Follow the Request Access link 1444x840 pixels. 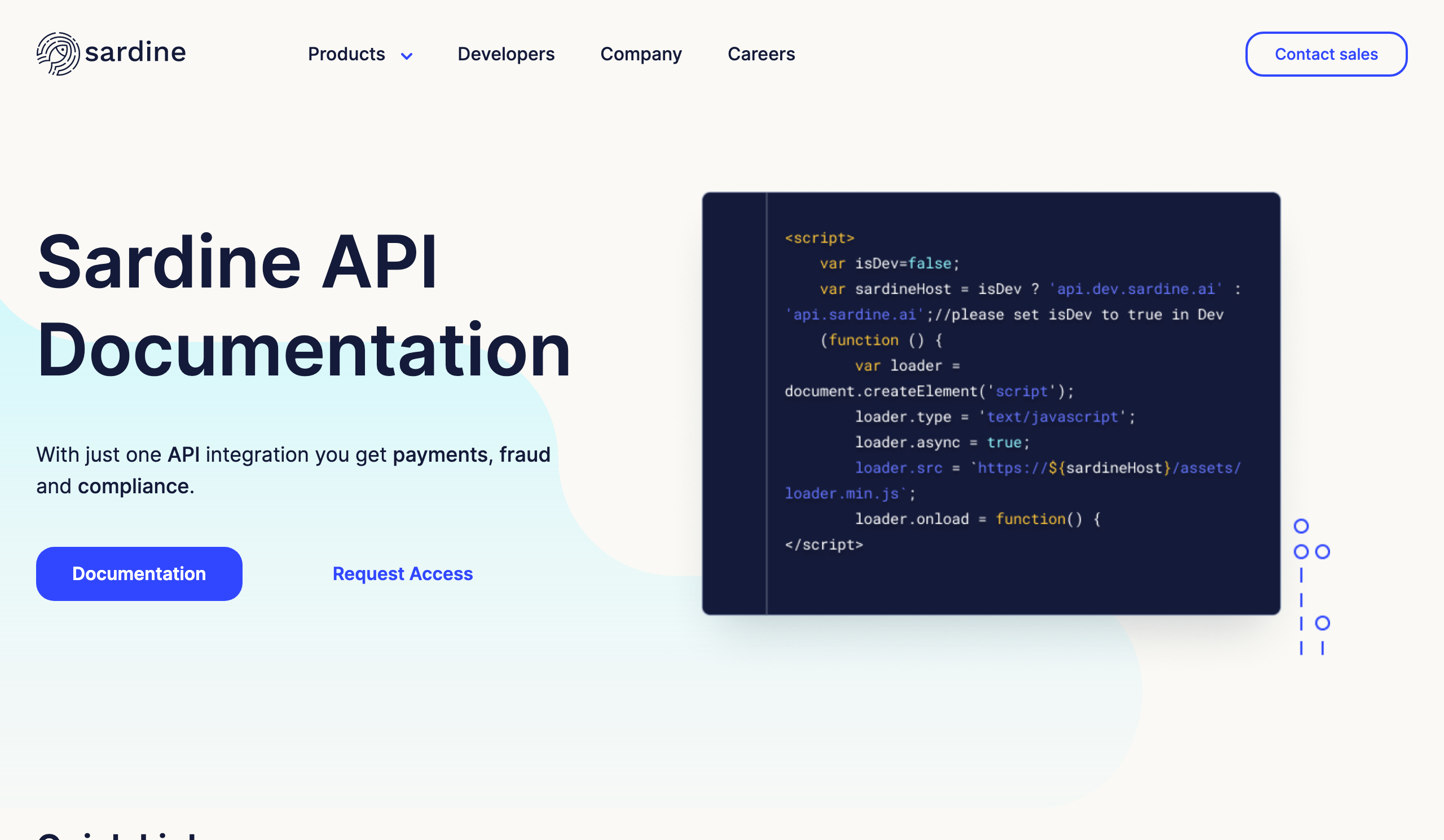(402, 574)
